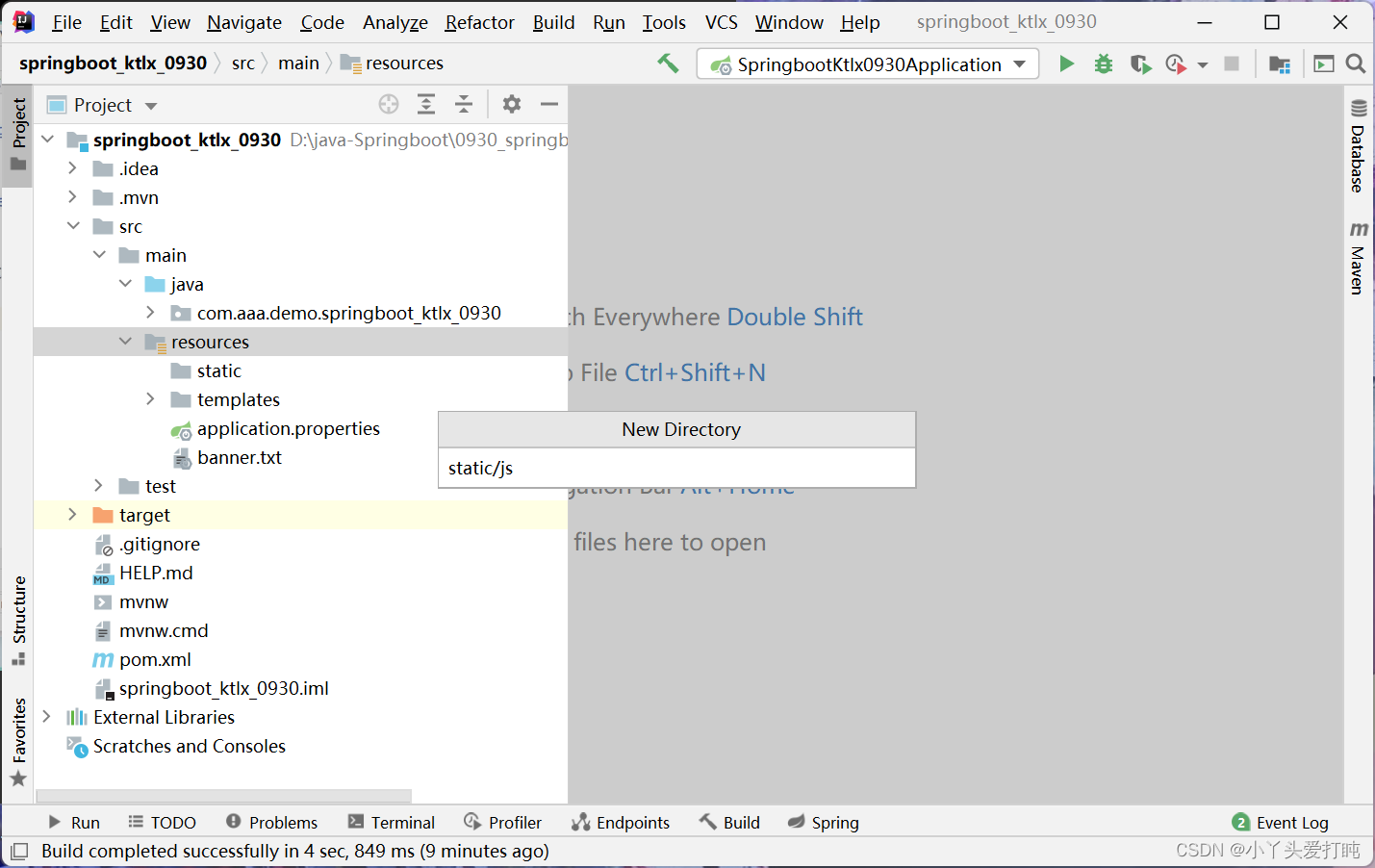Open the Build tool window
The width and height of the screenshot is (1375, 868).
click(x=729, y=823)
